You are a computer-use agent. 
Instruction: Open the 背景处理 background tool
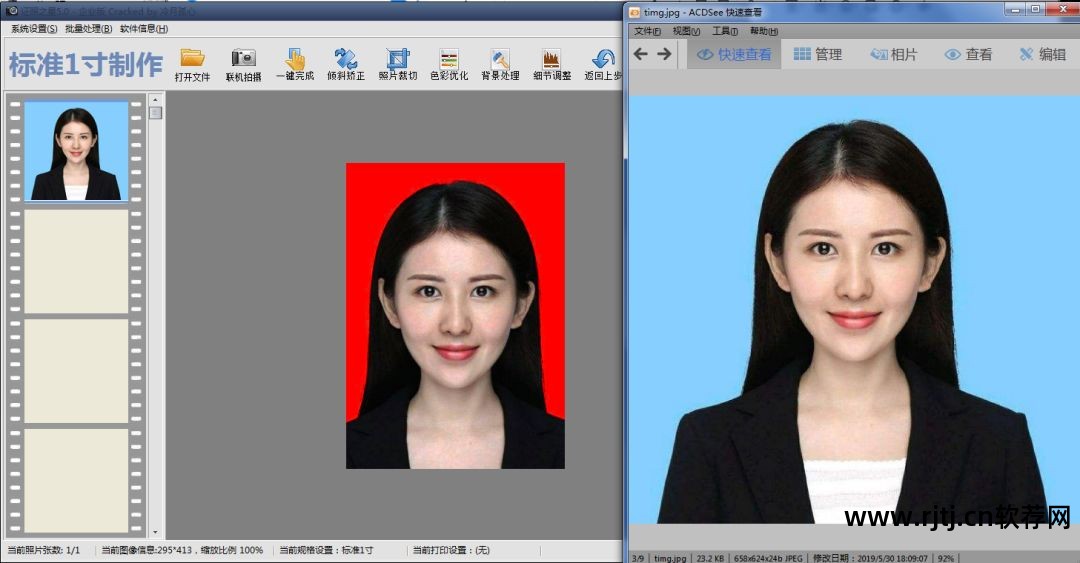pos(500,59)
